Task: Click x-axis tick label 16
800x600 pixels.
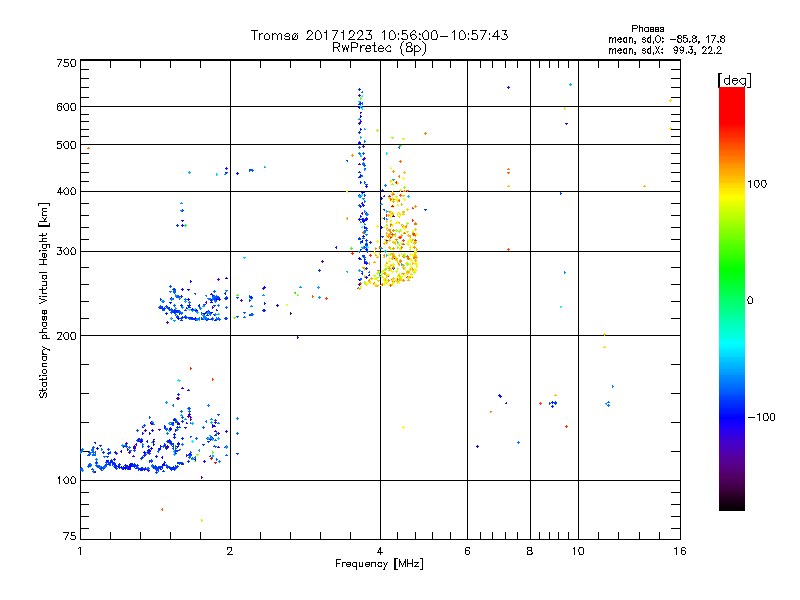Action: (x=680, y=551)
